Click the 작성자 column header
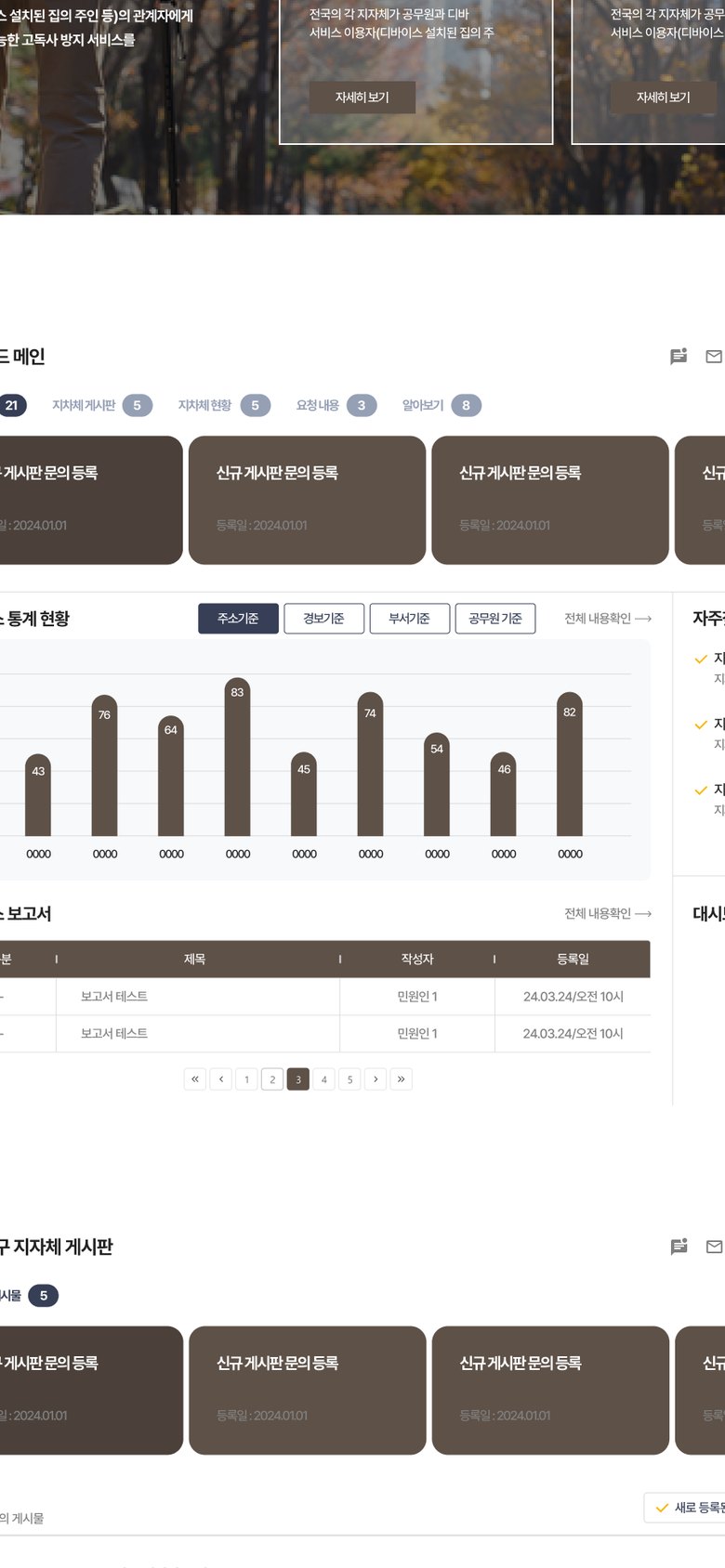725x1568 pixels. pos(417,960)
